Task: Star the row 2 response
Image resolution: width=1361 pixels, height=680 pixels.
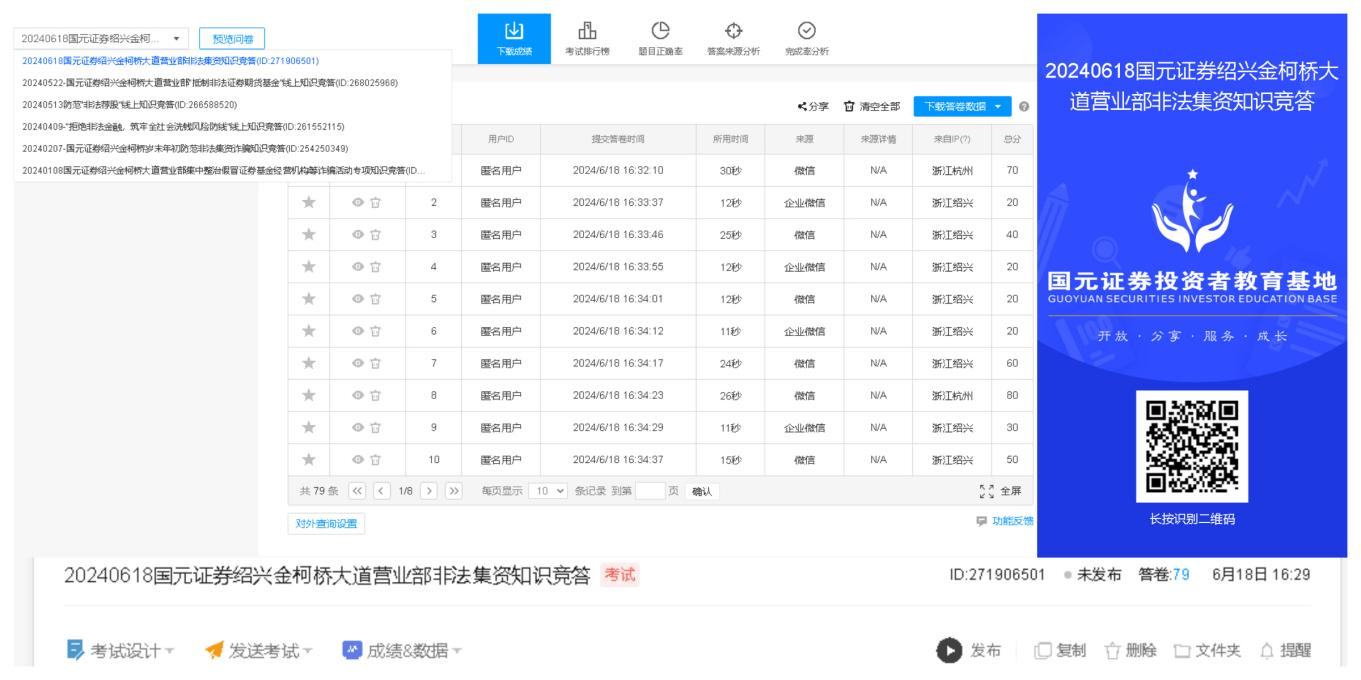Action: 309,203
